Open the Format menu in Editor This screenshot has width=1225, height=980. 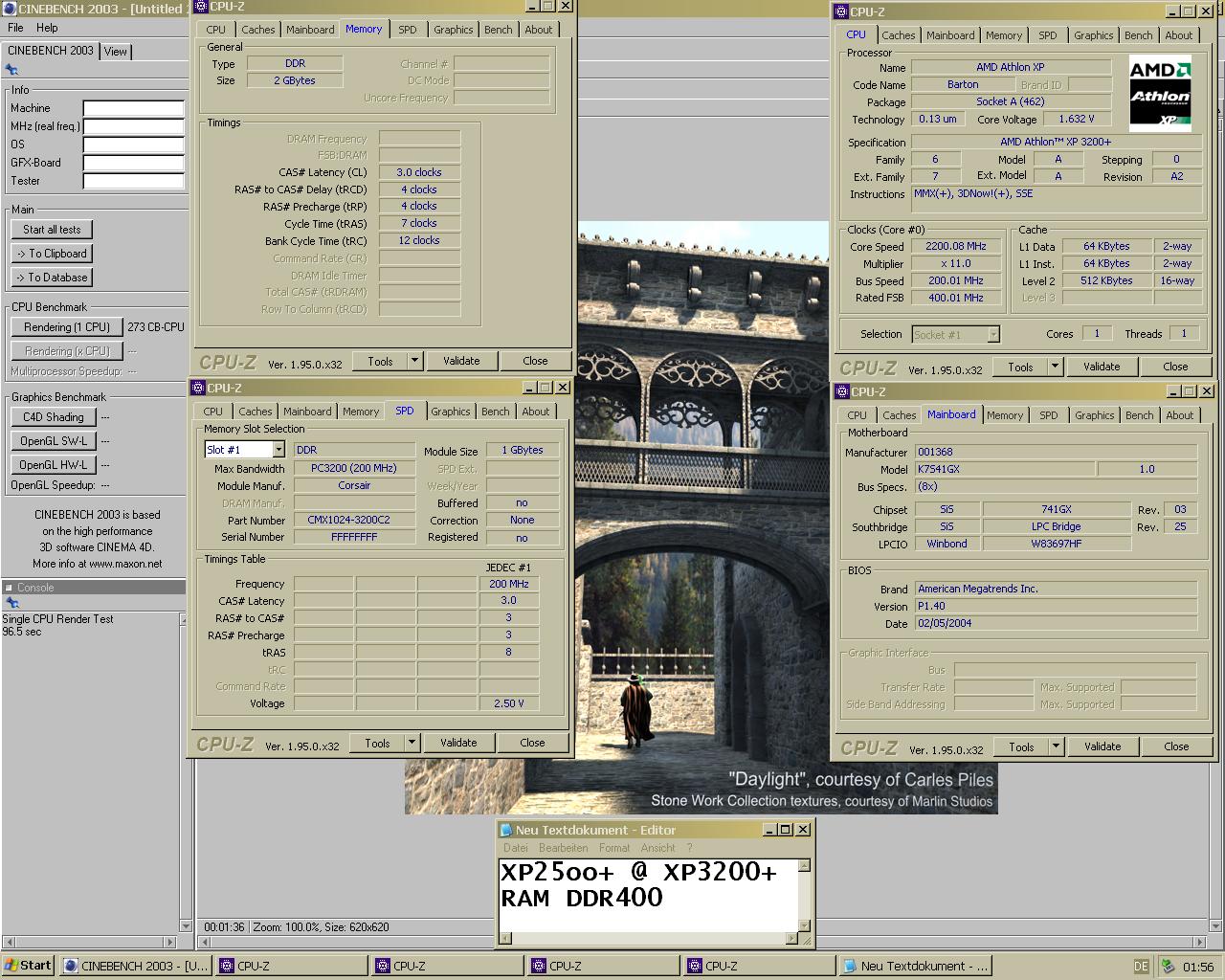click(614, 848)
